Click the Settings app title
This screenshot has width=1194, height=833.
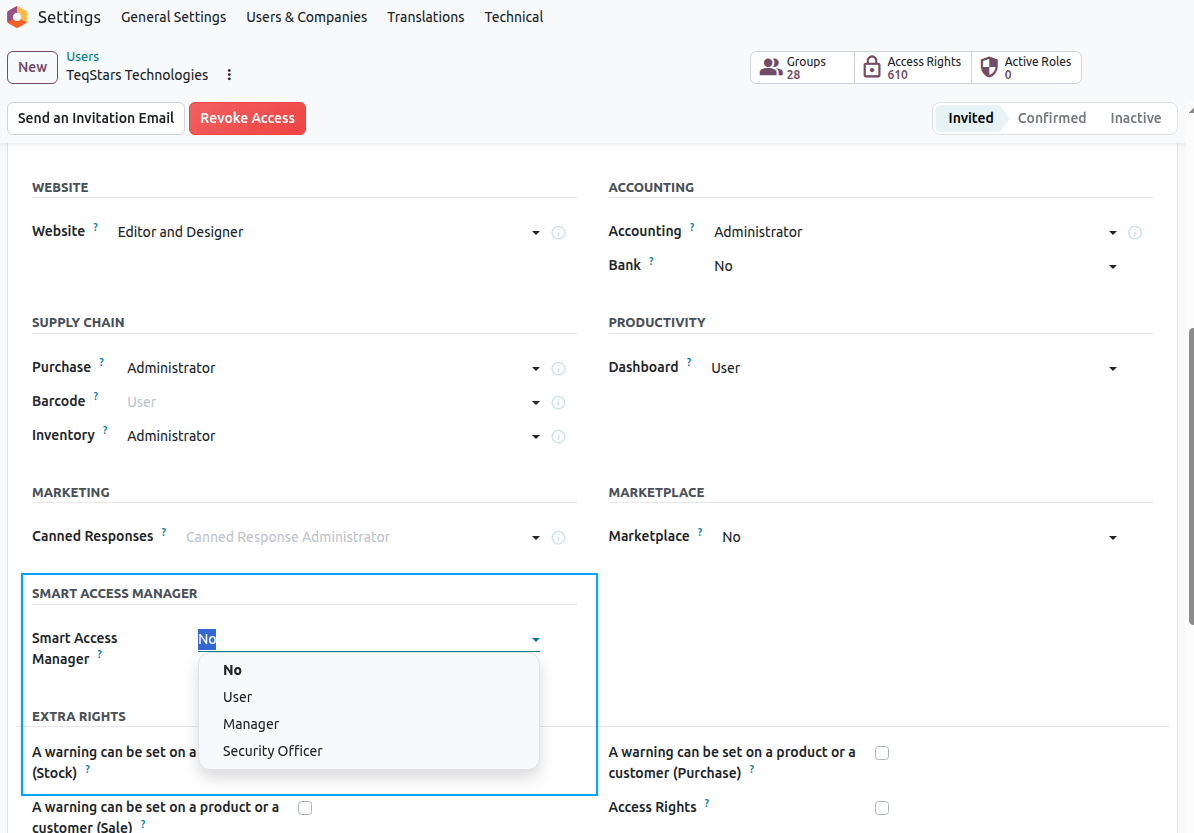(x=69, y=17)
